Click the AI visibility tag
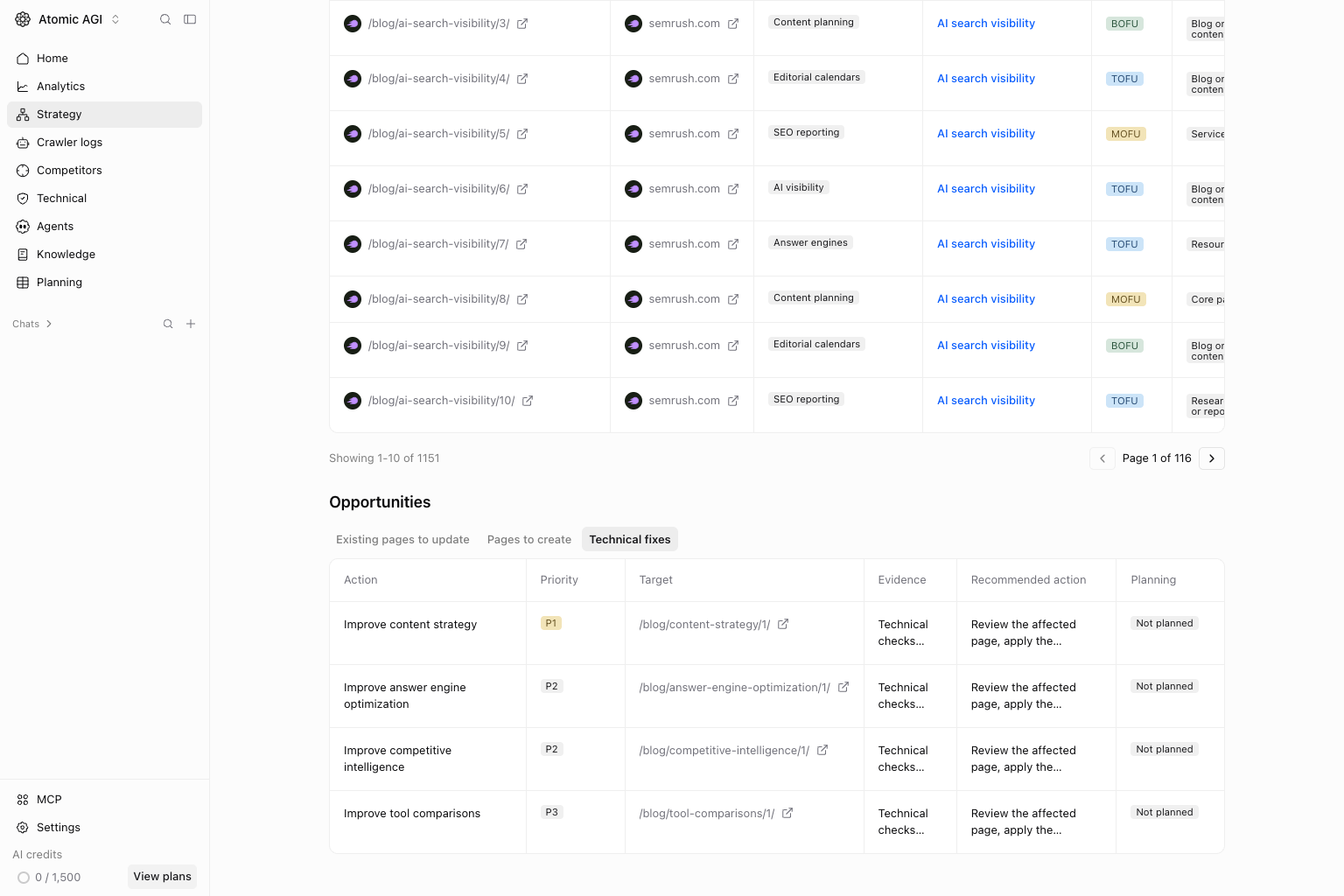 (x=799, y=187)
